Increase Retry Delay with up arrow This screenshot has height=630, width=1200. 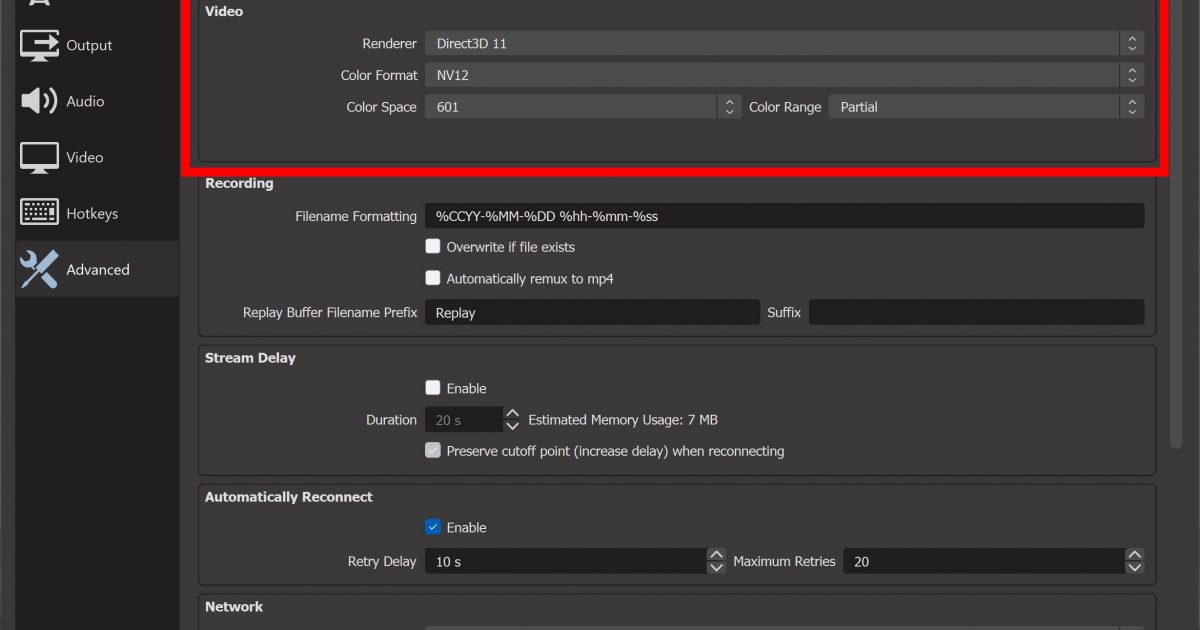[716, 555]
